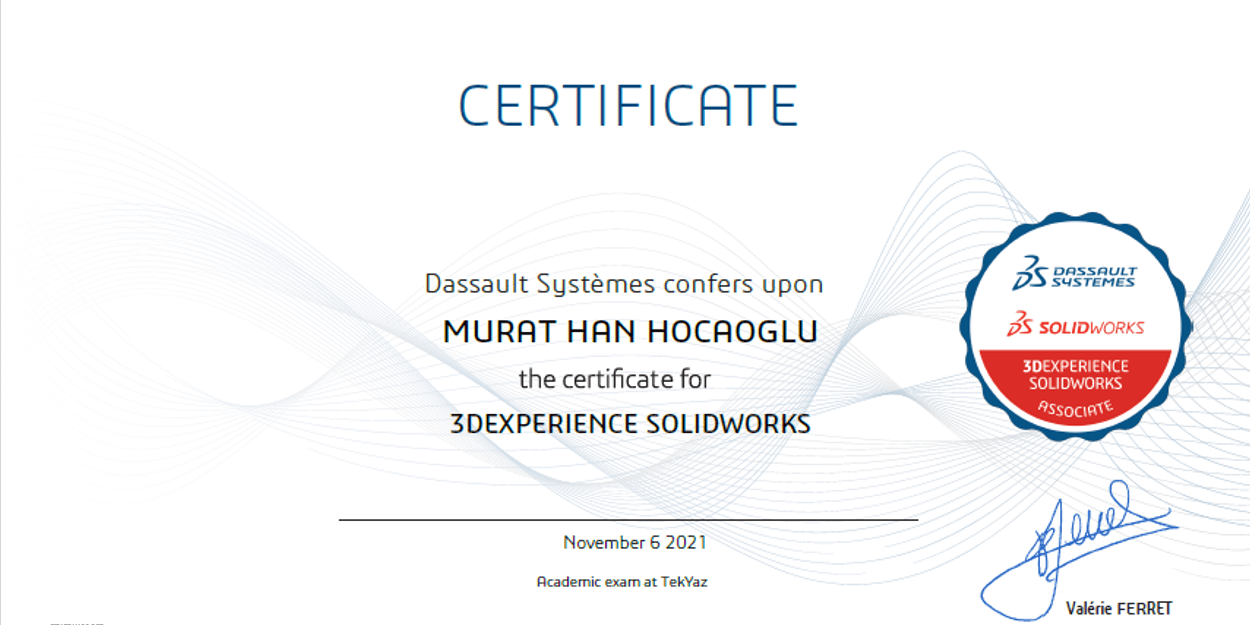Click the November 6 2021 date text
1250x625 pixels.
click(x=633, y=544)
